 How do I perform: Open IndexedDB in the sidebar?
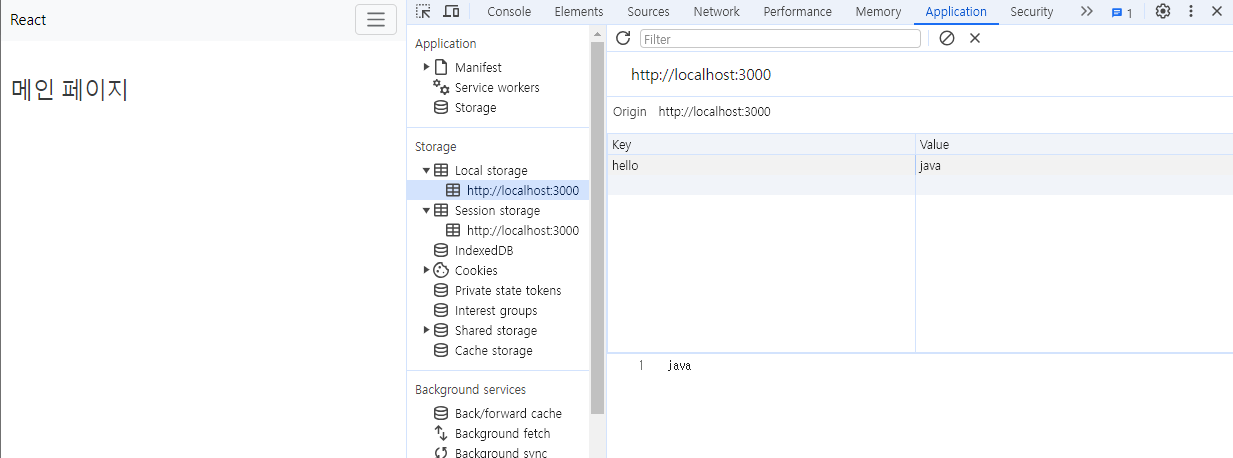click(x=484, y=251)
